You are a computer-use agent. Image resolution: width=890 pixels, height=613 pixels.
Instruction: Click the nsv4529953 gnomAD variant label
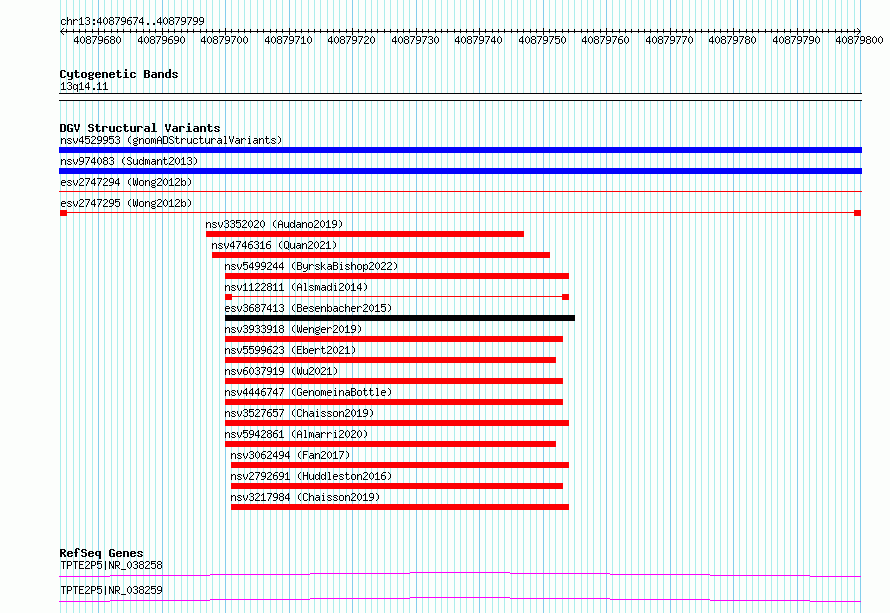tap(171, 140)
